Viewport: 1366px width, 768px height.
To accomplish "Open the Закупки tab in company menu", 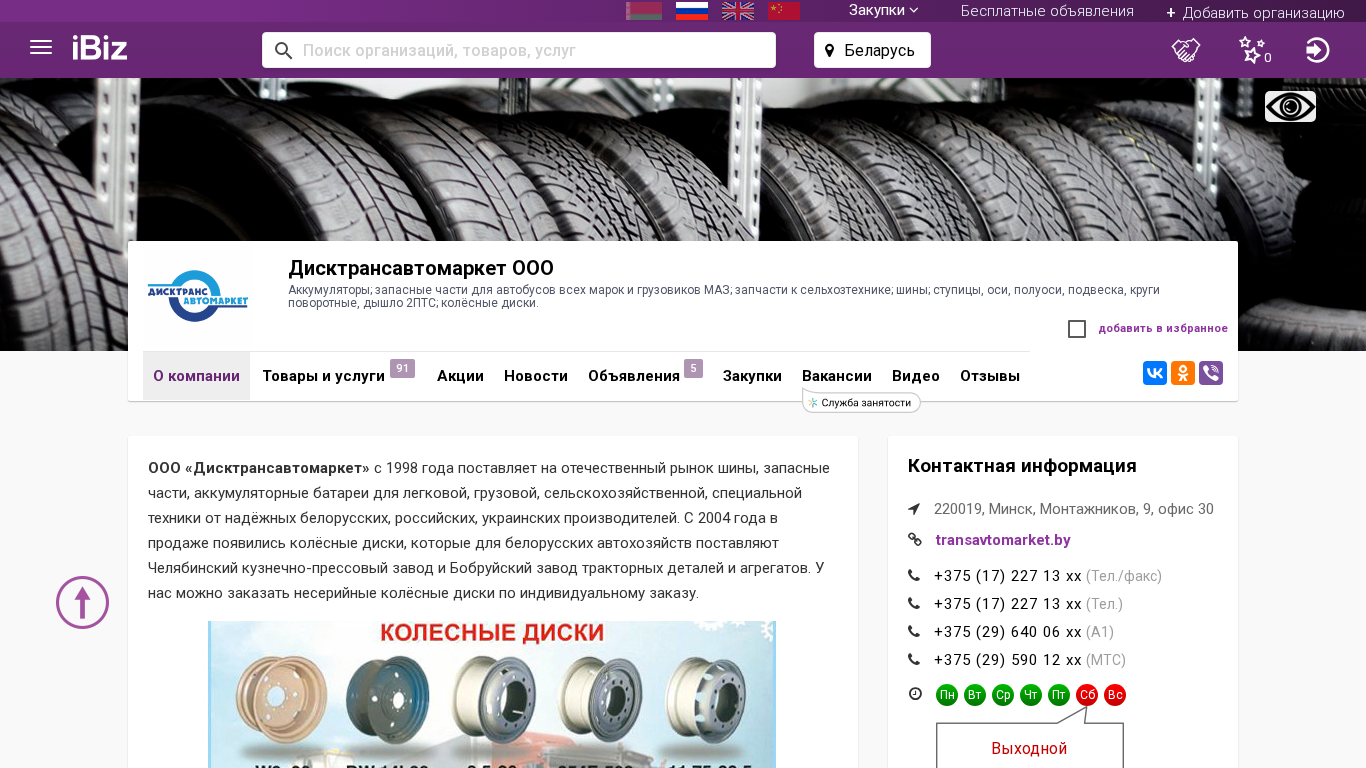I will [x=752, y=376].
